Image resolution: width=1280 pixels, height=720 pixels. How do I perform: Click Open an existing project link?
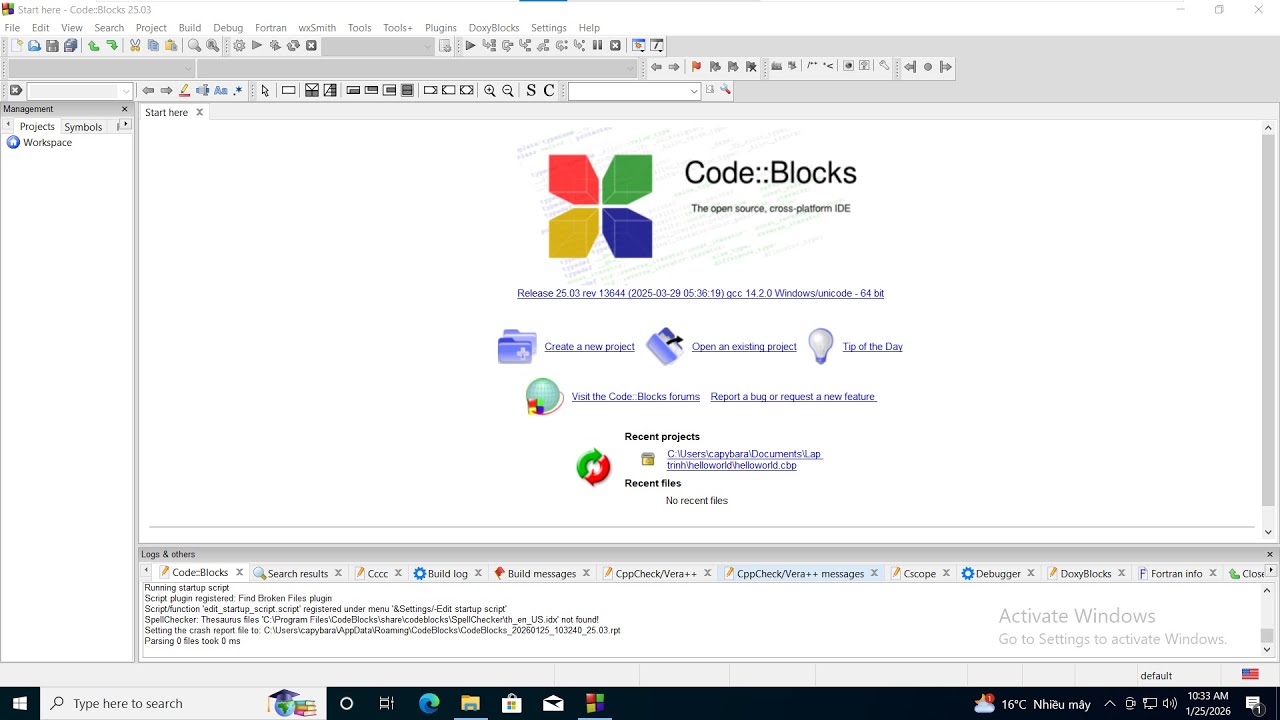744,347
